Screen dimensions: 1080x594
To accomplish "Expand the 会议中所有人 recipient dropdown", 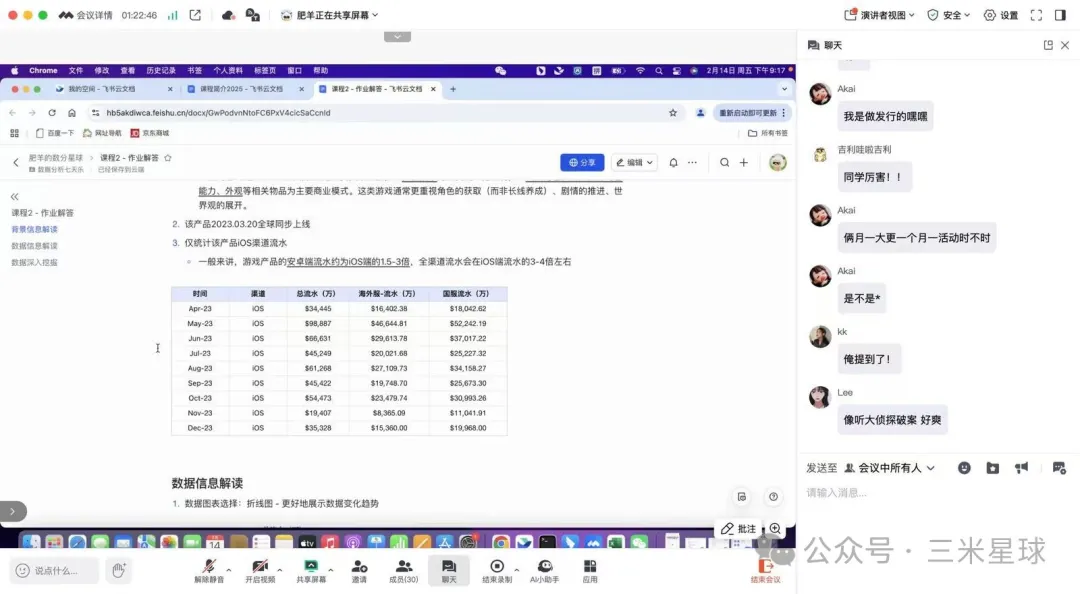I will (890, 468).
